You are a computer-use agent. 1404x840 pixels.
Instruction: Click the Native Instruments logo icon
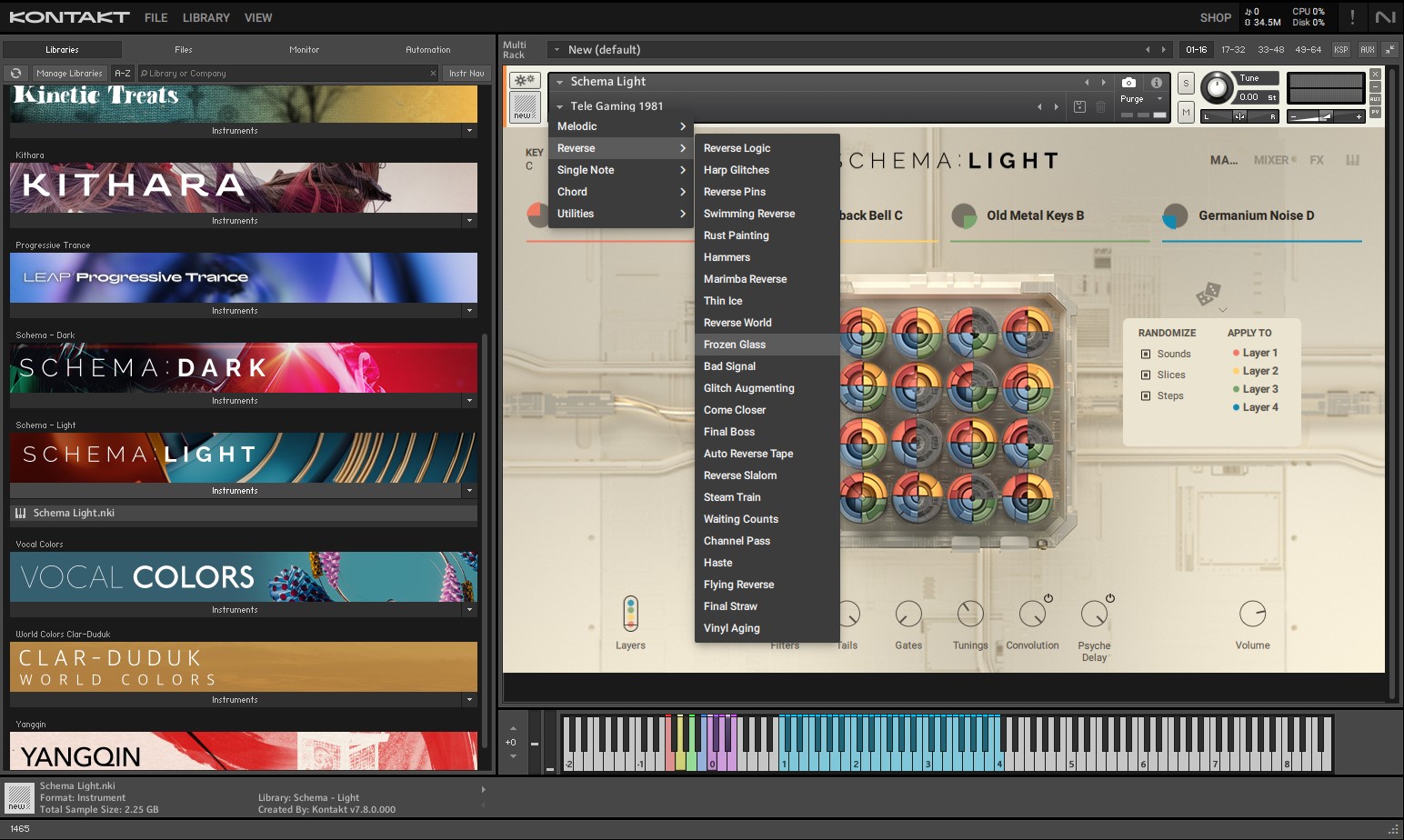tap(1385, 17)
